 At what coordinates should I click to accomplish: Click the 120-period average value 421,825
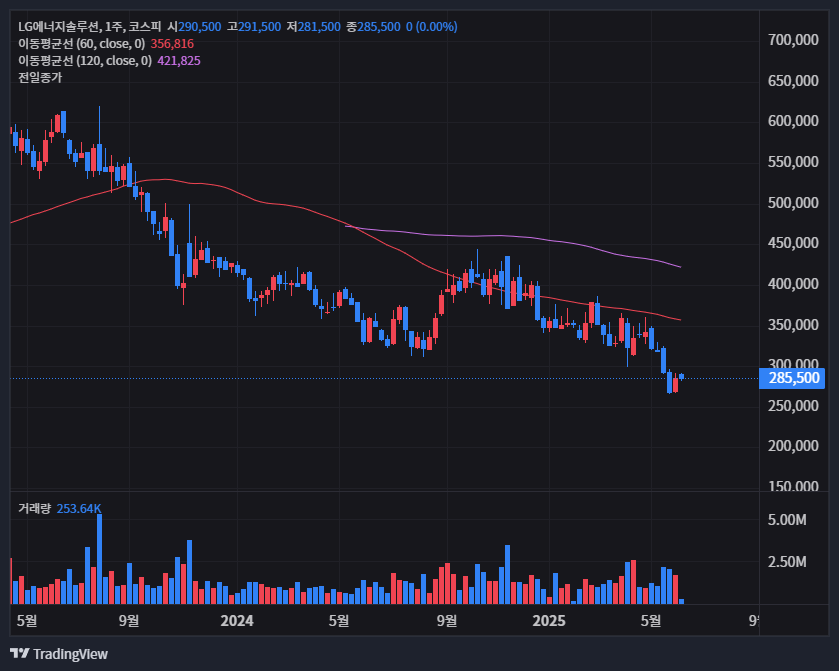(x=179, y=61)
